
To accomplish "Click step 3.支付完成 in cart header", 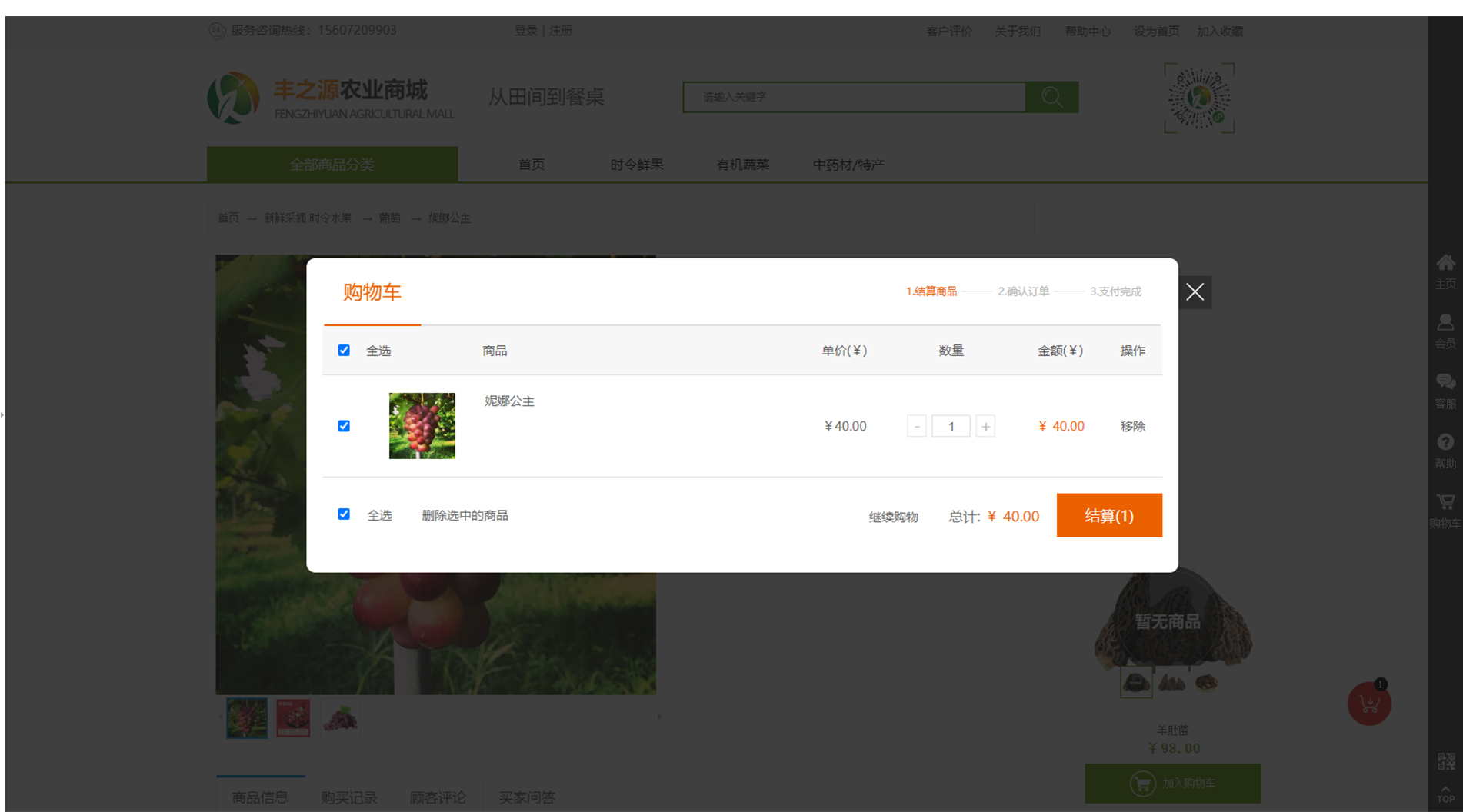I will coord(1115,291).
